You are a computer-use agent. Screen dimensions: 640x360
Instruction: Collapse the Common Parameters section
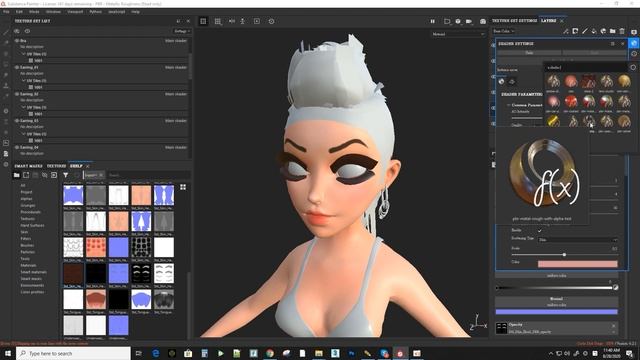point(509,105)
